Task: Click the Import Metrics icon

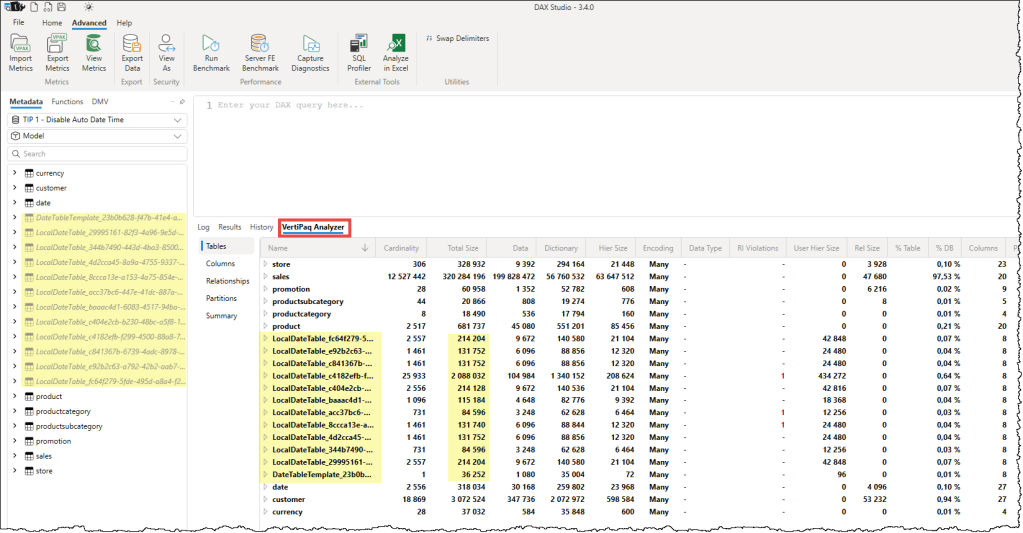Action: point(20,44)
